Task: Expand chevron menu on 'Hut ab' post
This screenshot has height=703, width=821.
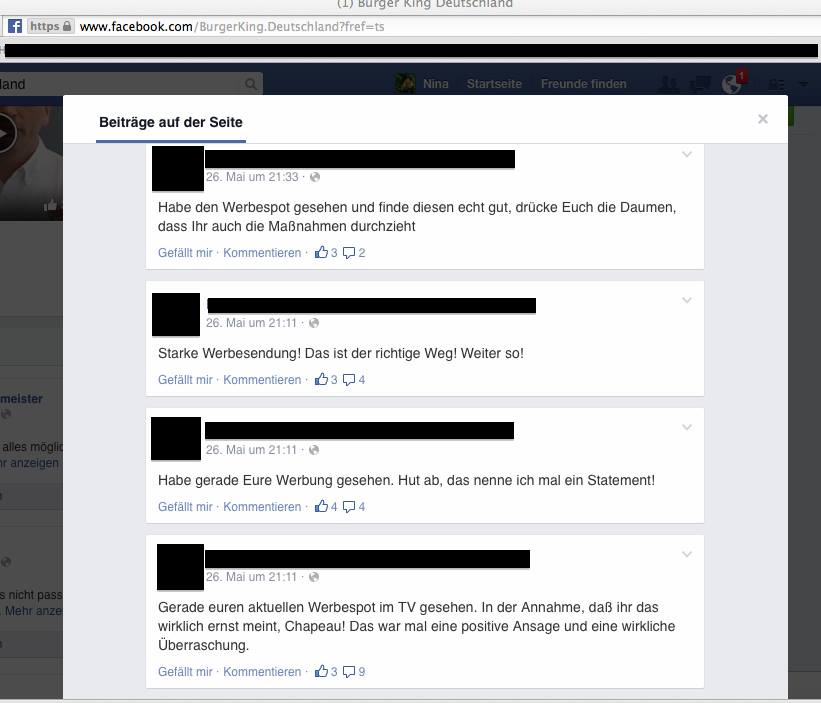Action: (687, 428)
